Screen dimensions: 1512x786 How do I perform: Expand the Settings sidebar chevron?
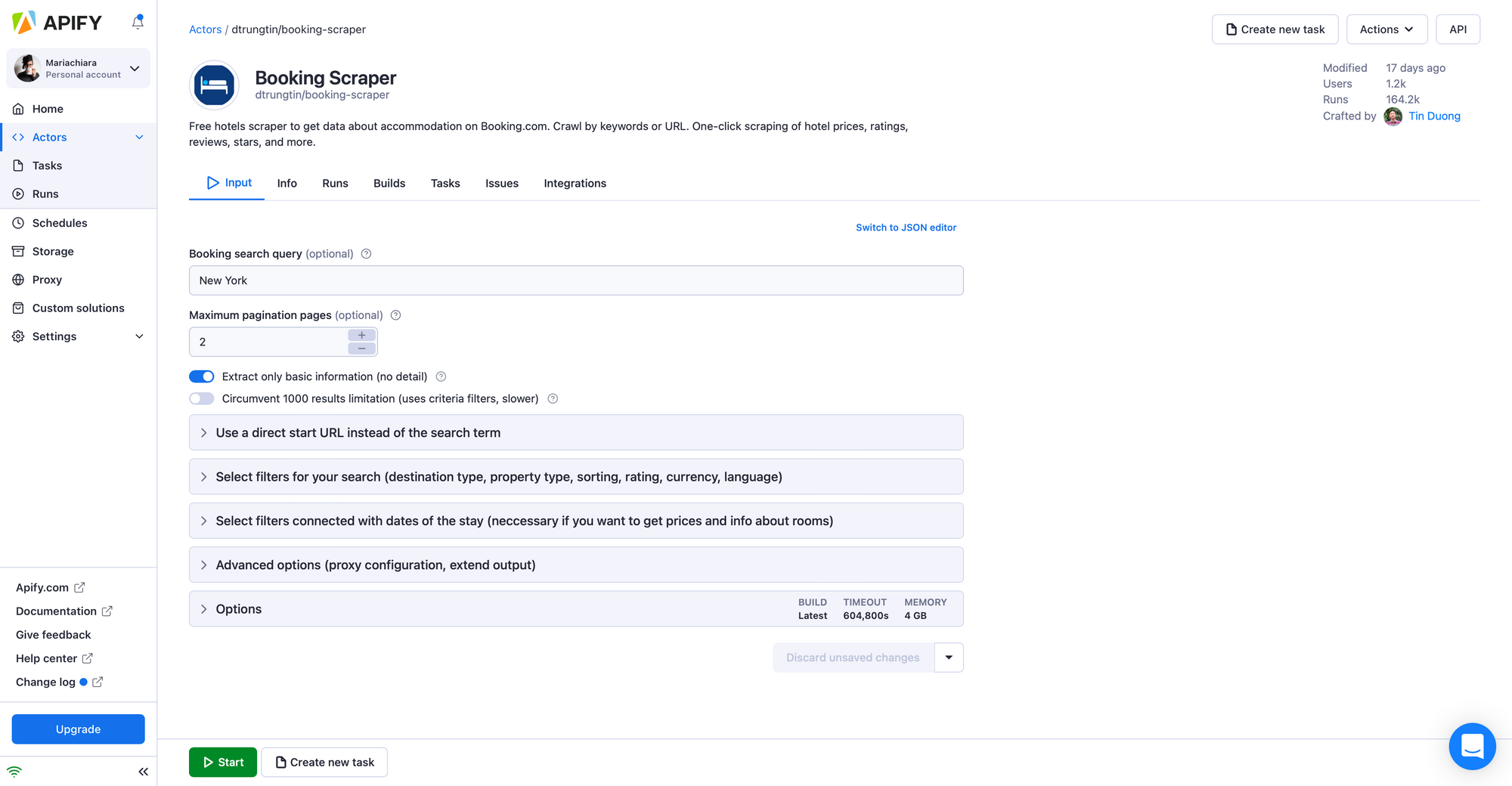click(139, 336)
